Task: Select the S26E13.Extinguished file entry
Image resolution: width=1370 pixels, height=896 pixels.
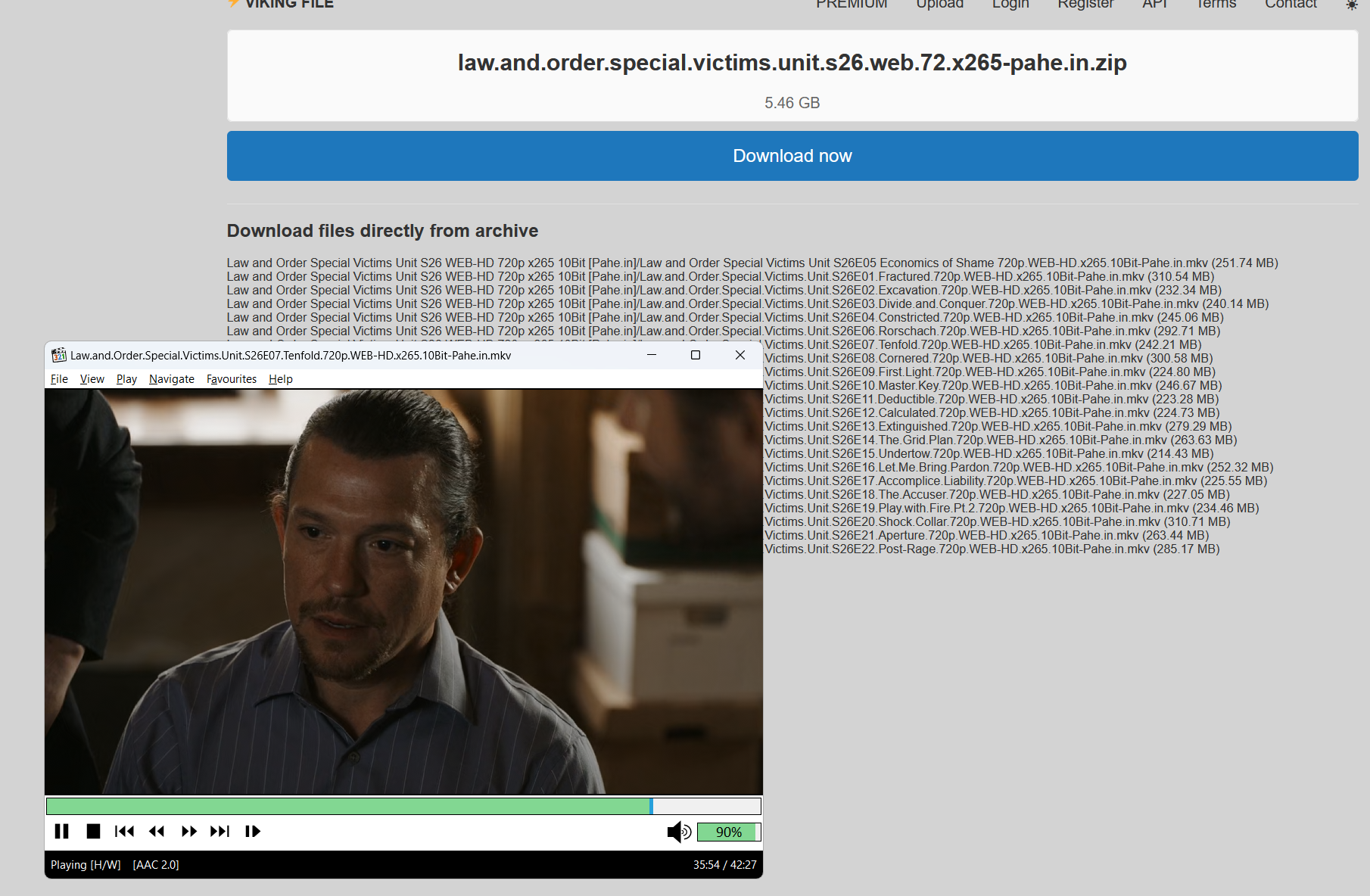Action: point(998,427)
